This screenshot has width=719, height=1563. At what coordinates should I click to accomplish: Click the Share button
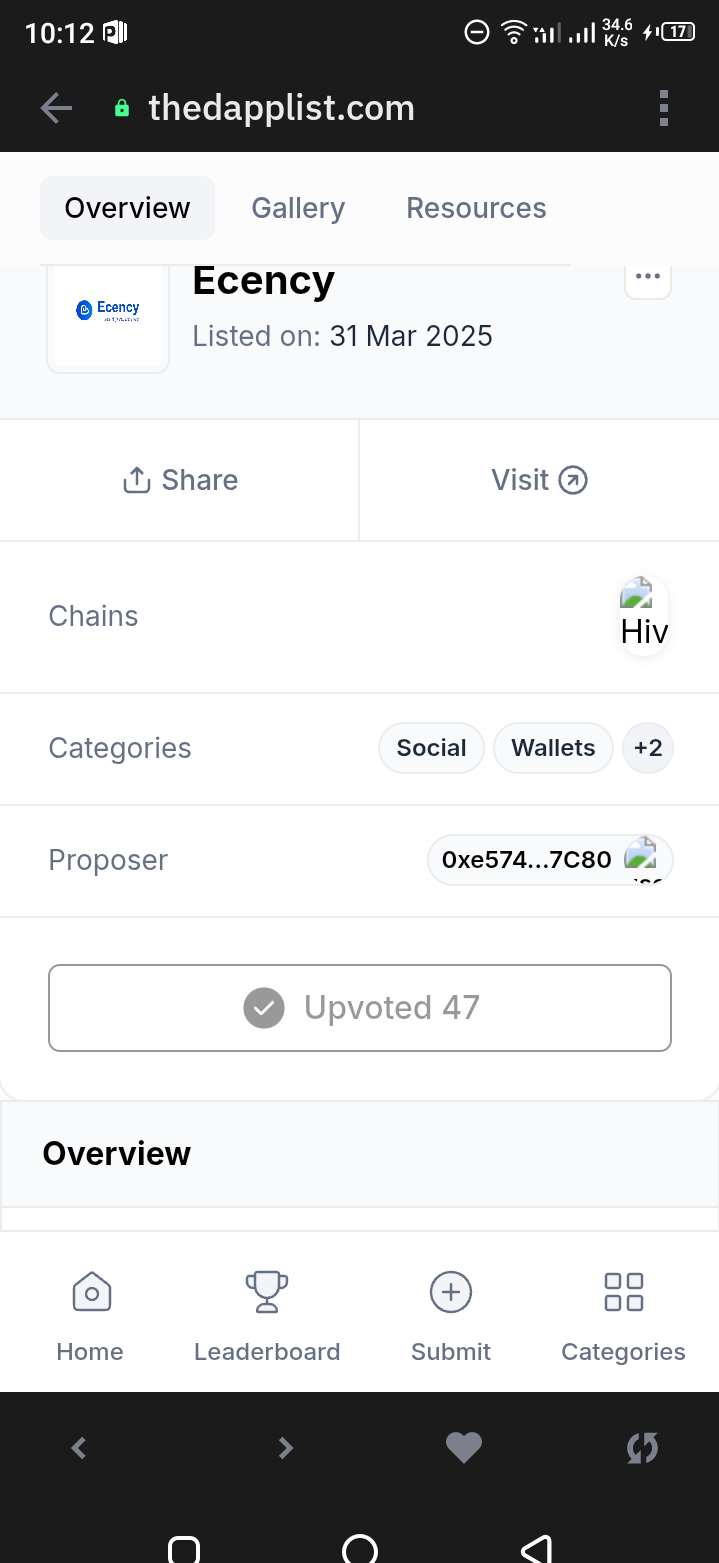(180, 480)
